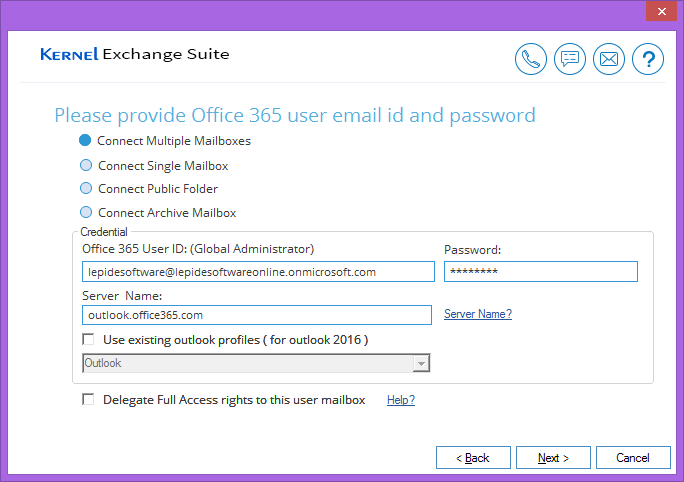Click the Server Name input field
Screen dimensions: 684x482
tap(256, 315)
